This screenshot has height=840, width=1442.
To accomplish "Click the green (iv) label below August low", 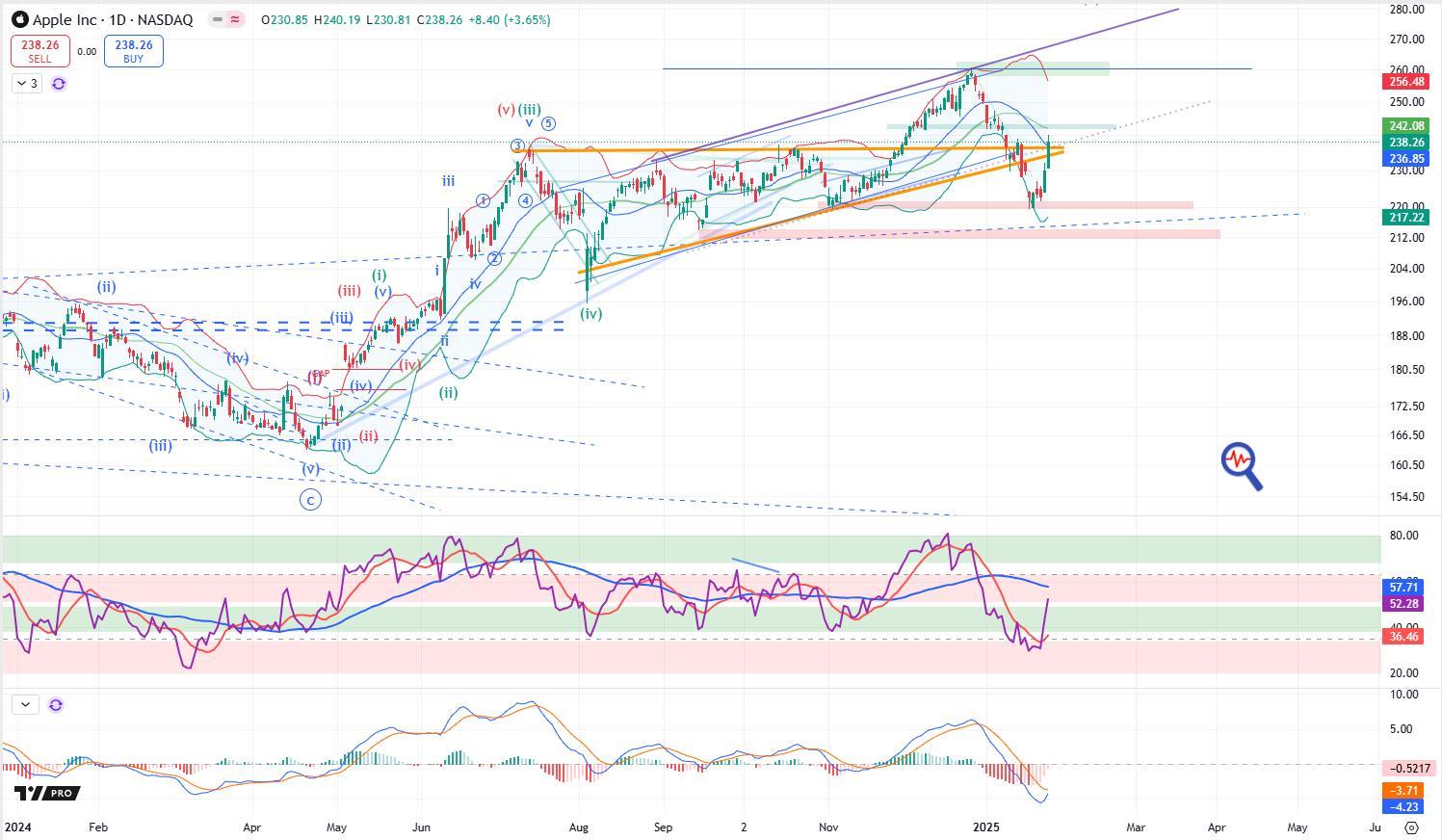I will coord(591,313).
